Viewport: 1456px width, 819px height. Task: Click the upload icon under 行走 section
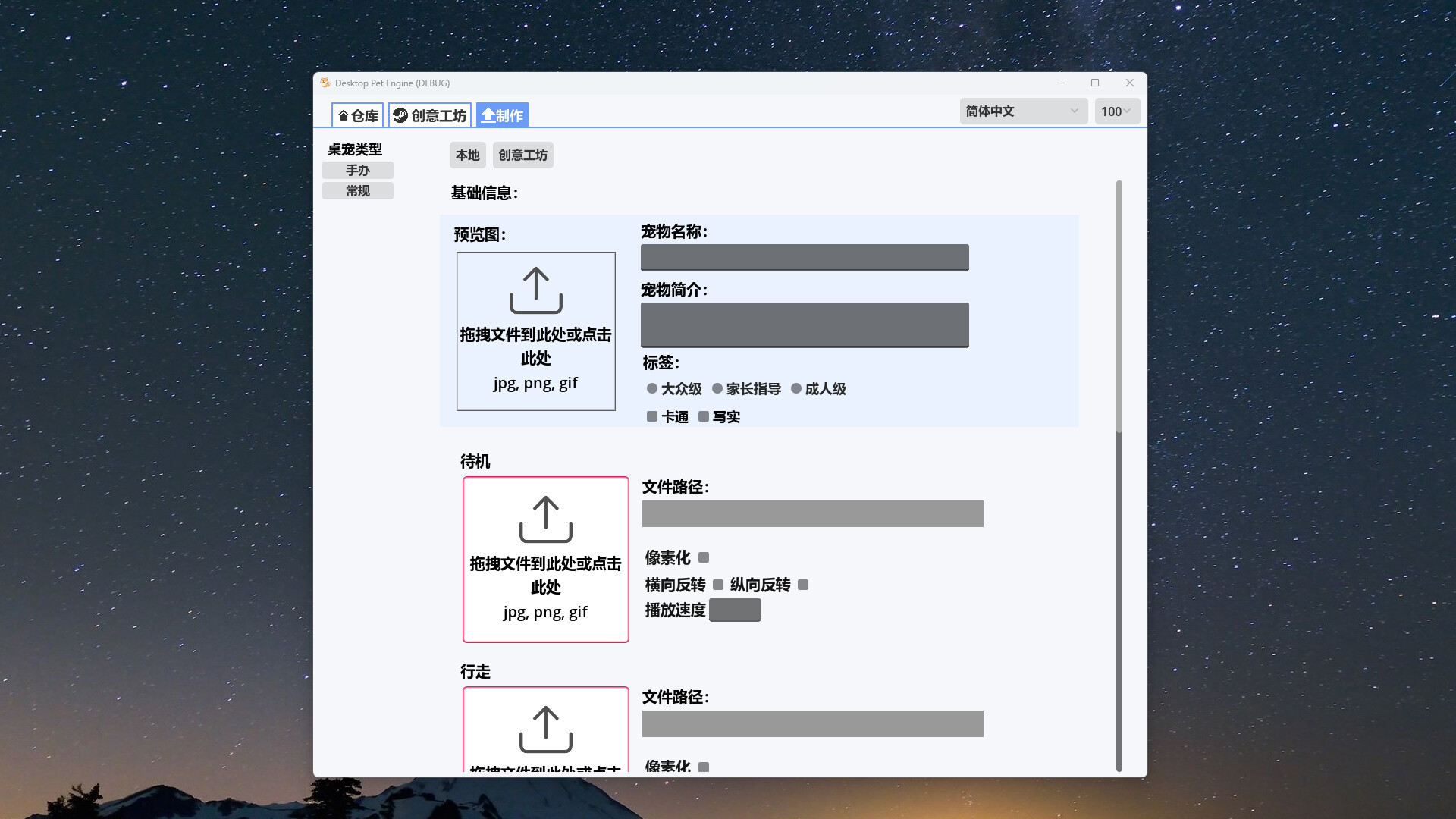point(545,730)
